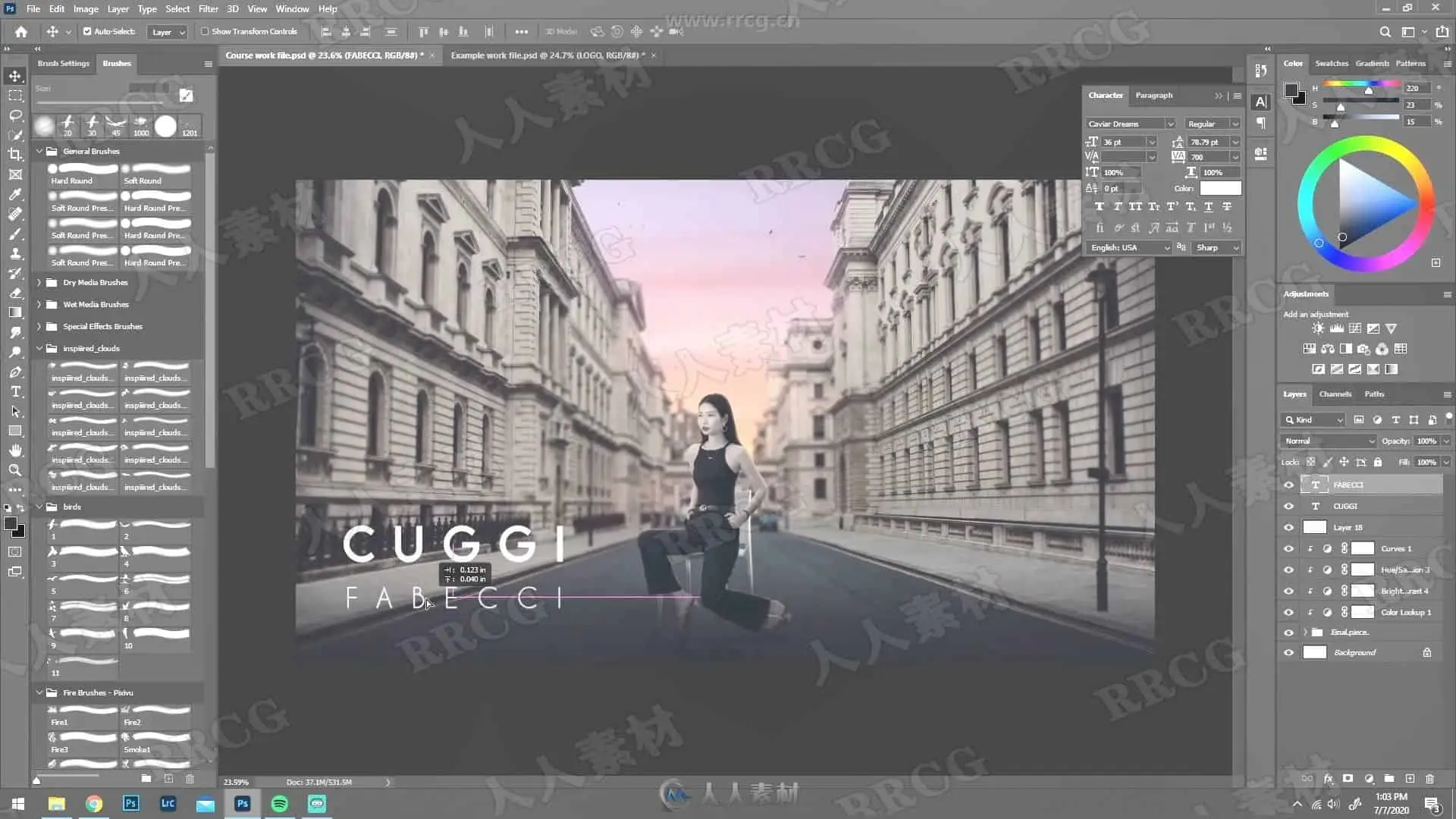
Task: Toggle Show Transform Controls checkbox
Action: [x=205, y=32]
